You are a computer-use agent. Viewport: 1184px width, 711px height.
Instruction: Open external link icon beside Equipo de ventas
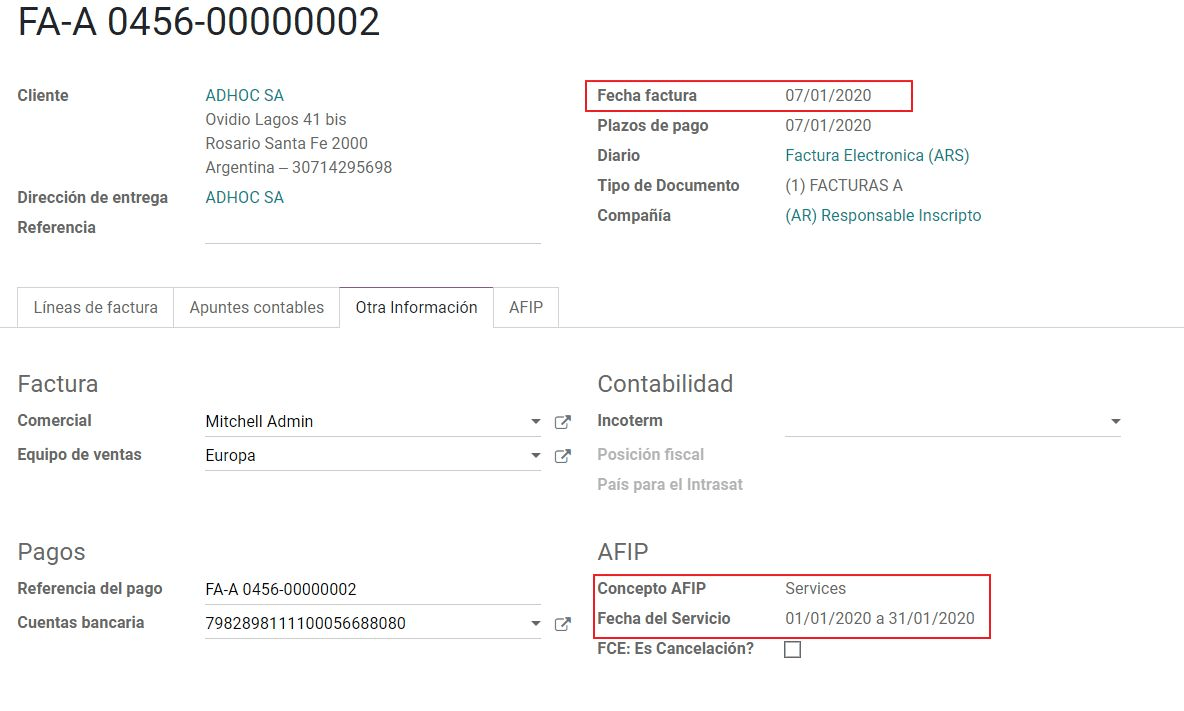click(563, 456)
